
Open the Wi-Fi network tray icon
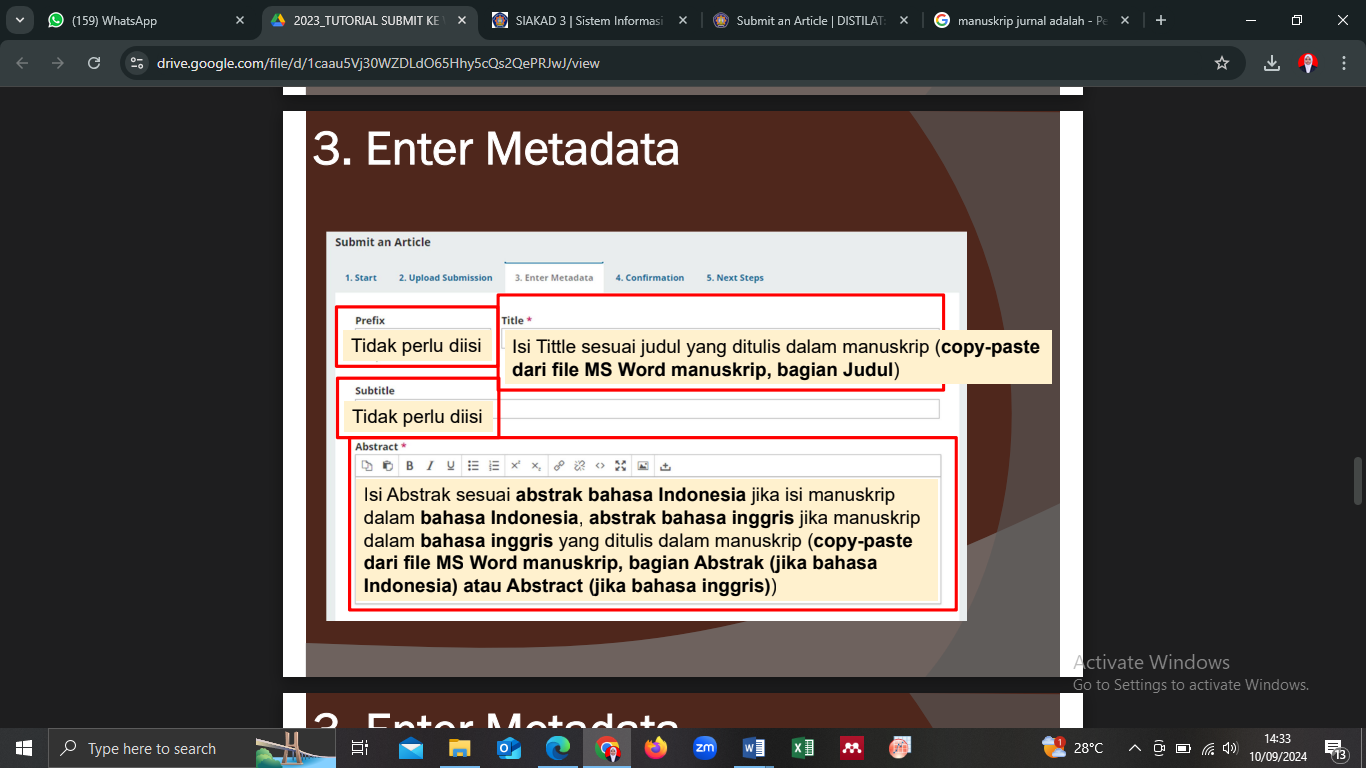pyautogui.click(x=1208, y=748)
